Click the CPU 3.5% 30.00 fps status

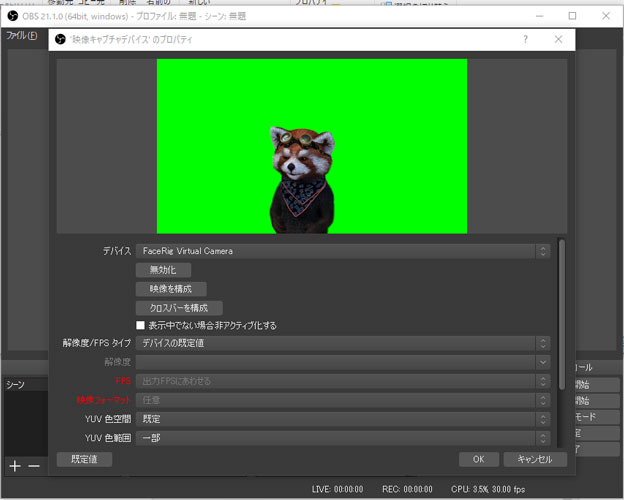pyautogui.click(x=488, y=489)
